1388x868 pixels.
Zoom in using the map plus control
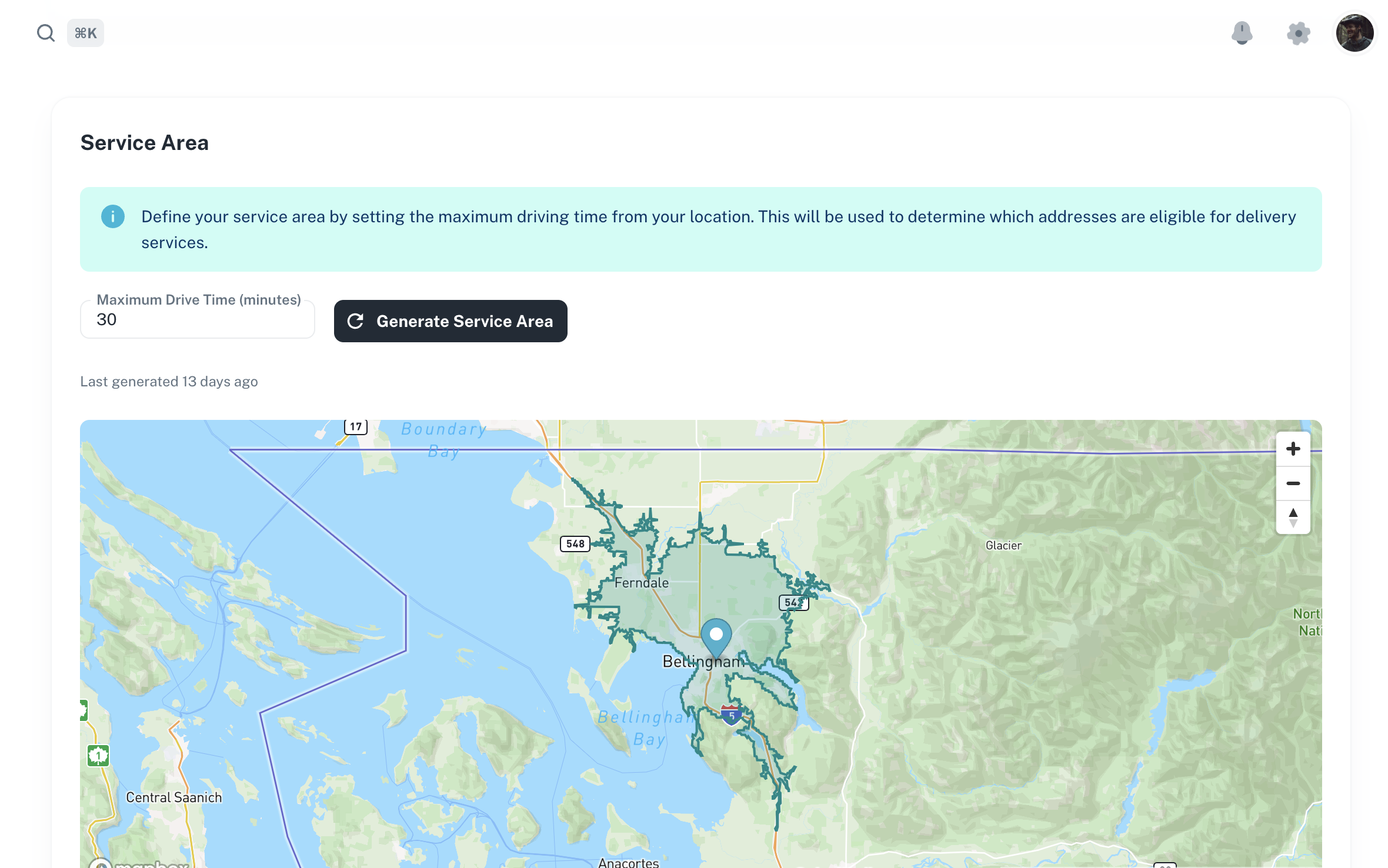tap(1293, 449)
